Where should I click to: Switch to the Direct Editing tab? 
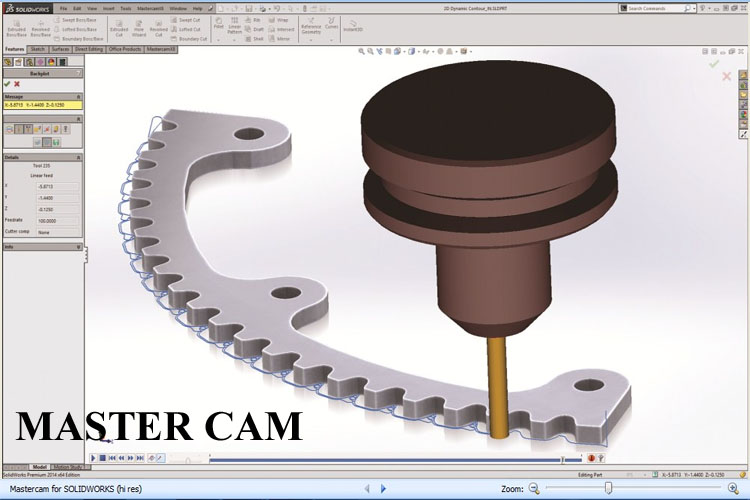[x=89, y=49]
